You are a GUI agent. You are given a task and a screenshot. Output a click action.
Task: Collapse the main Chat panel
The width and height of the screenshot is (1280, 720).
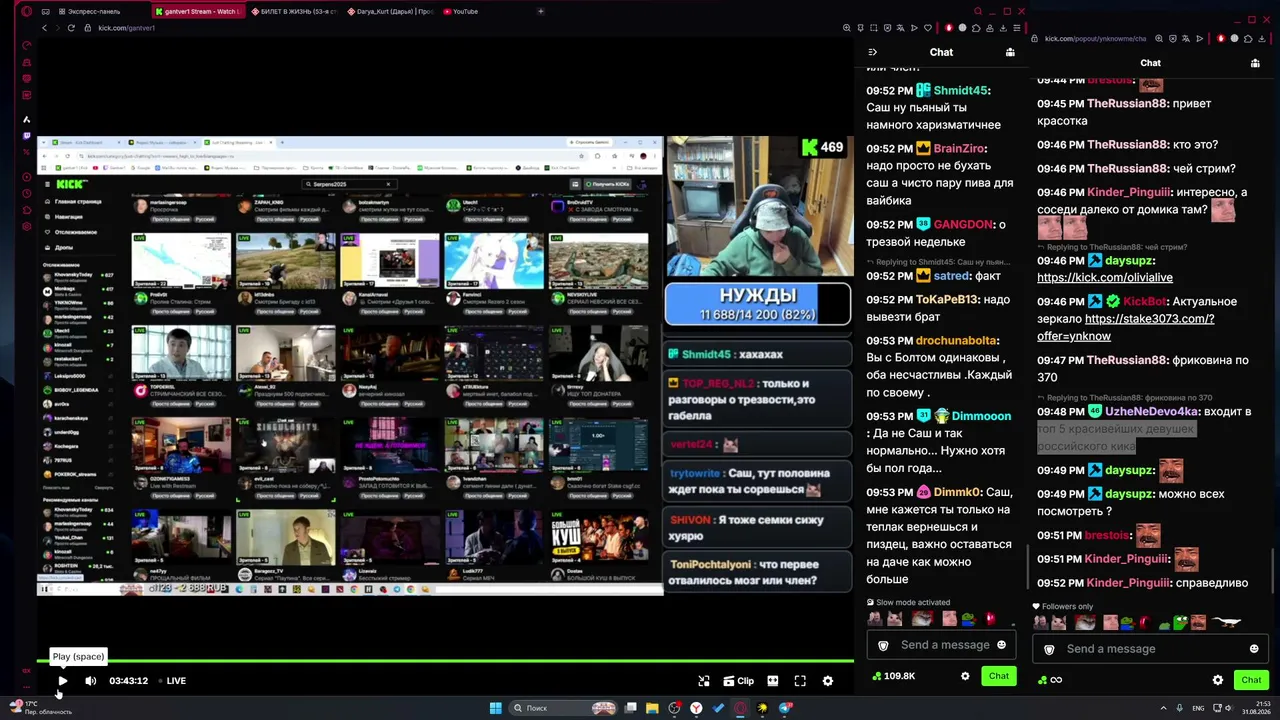tap(873, 52)
